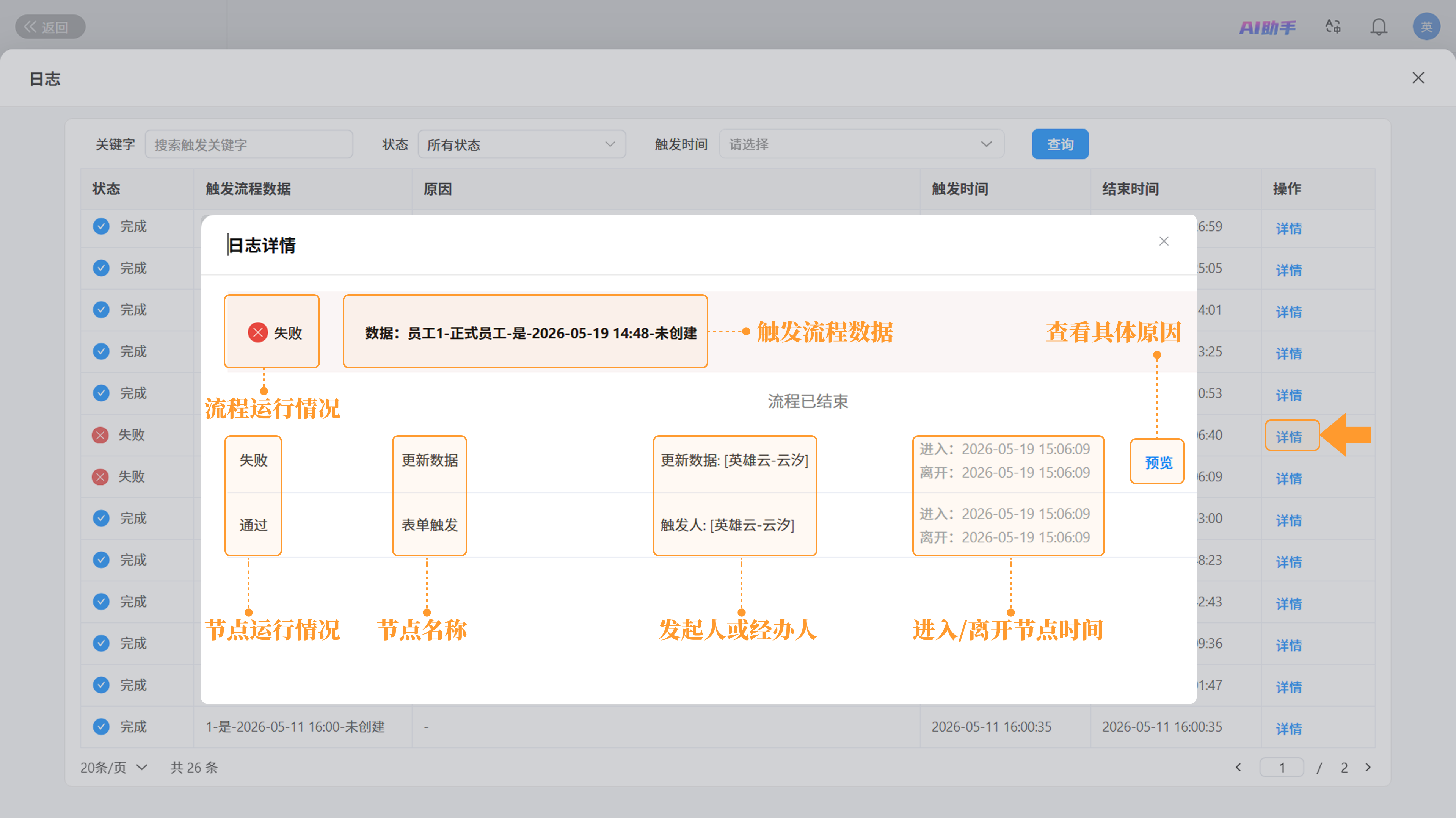Click 1-是-2026-05-11 16:00-未创建 cell

[295, 727]
